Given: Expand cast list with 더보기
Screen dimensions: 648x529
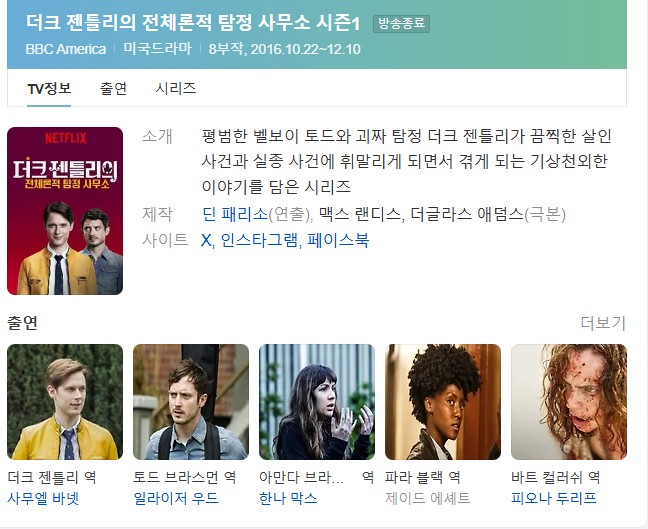Looking at the screenshot, I should click(x=603, y=323).
